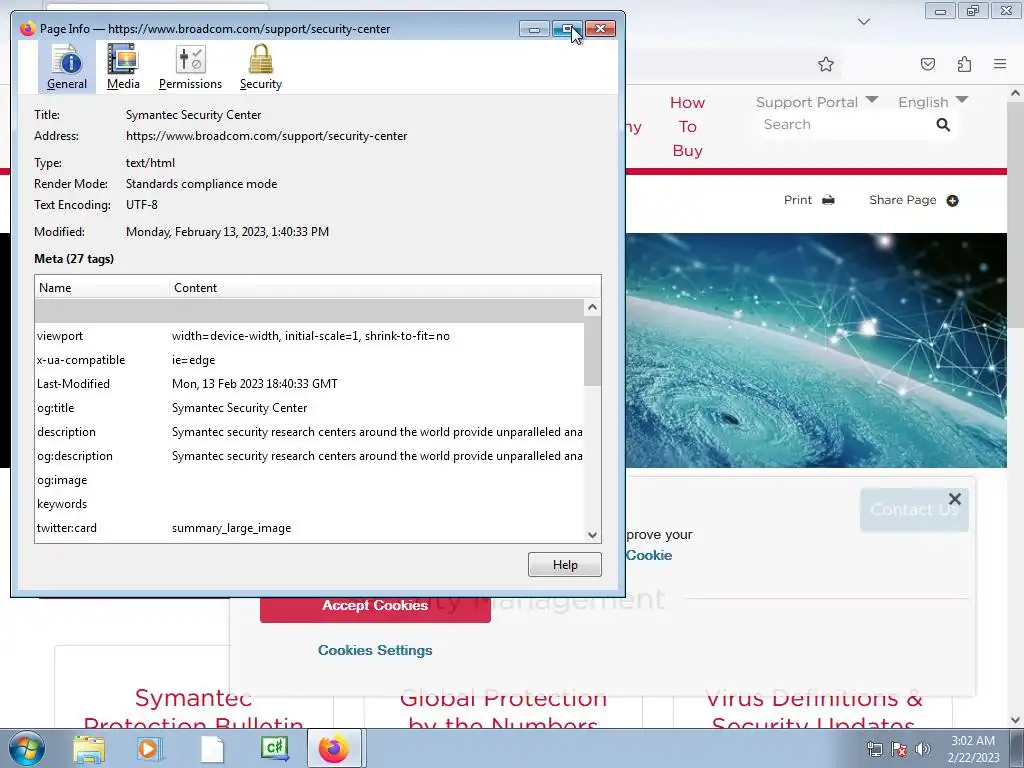
Task: Open the Cookie policy link
Action: pyautogui.click(x=648, y=555)
